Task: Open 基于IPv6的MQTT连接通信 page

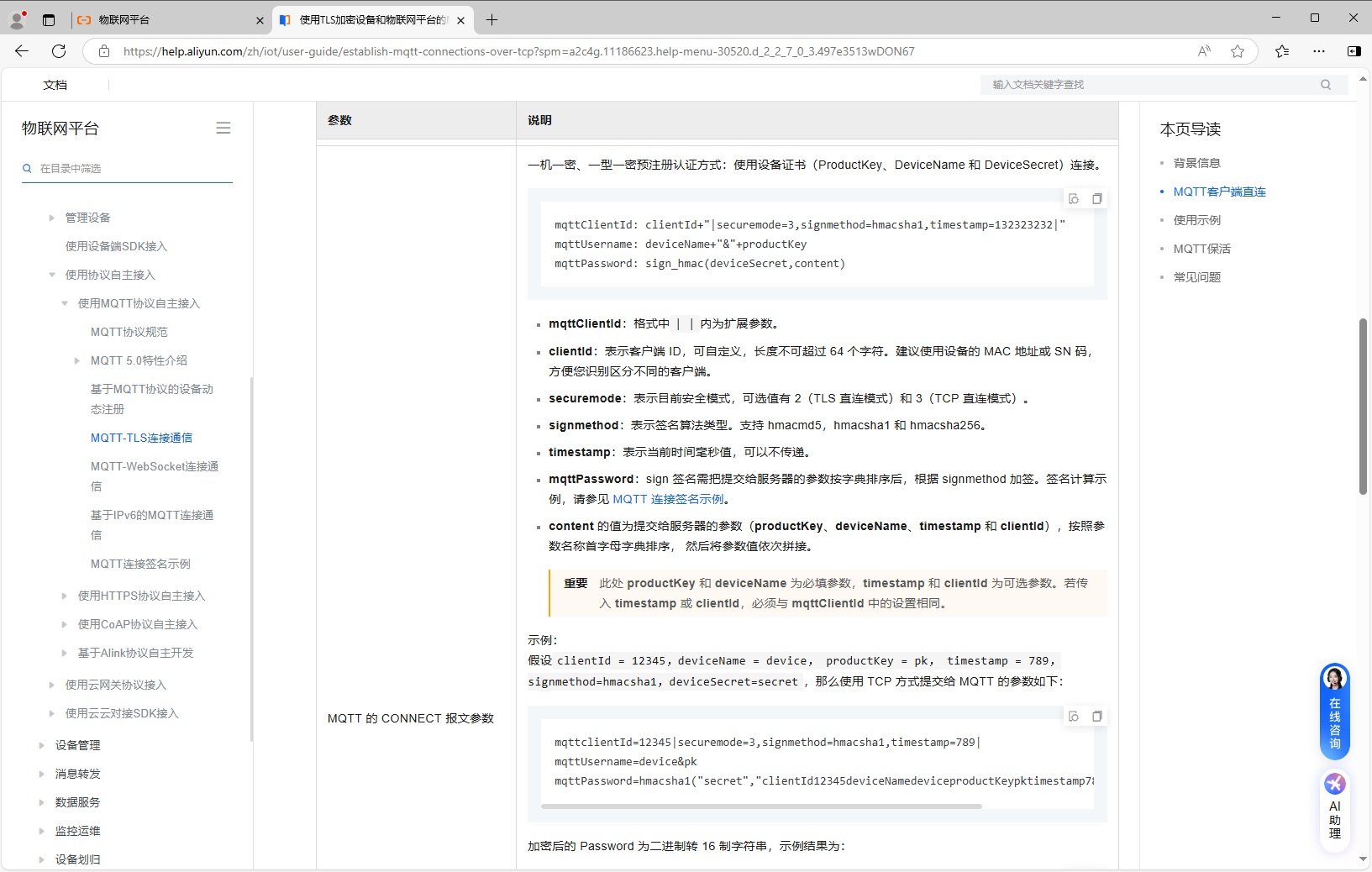Action: (x=152, y=525)
